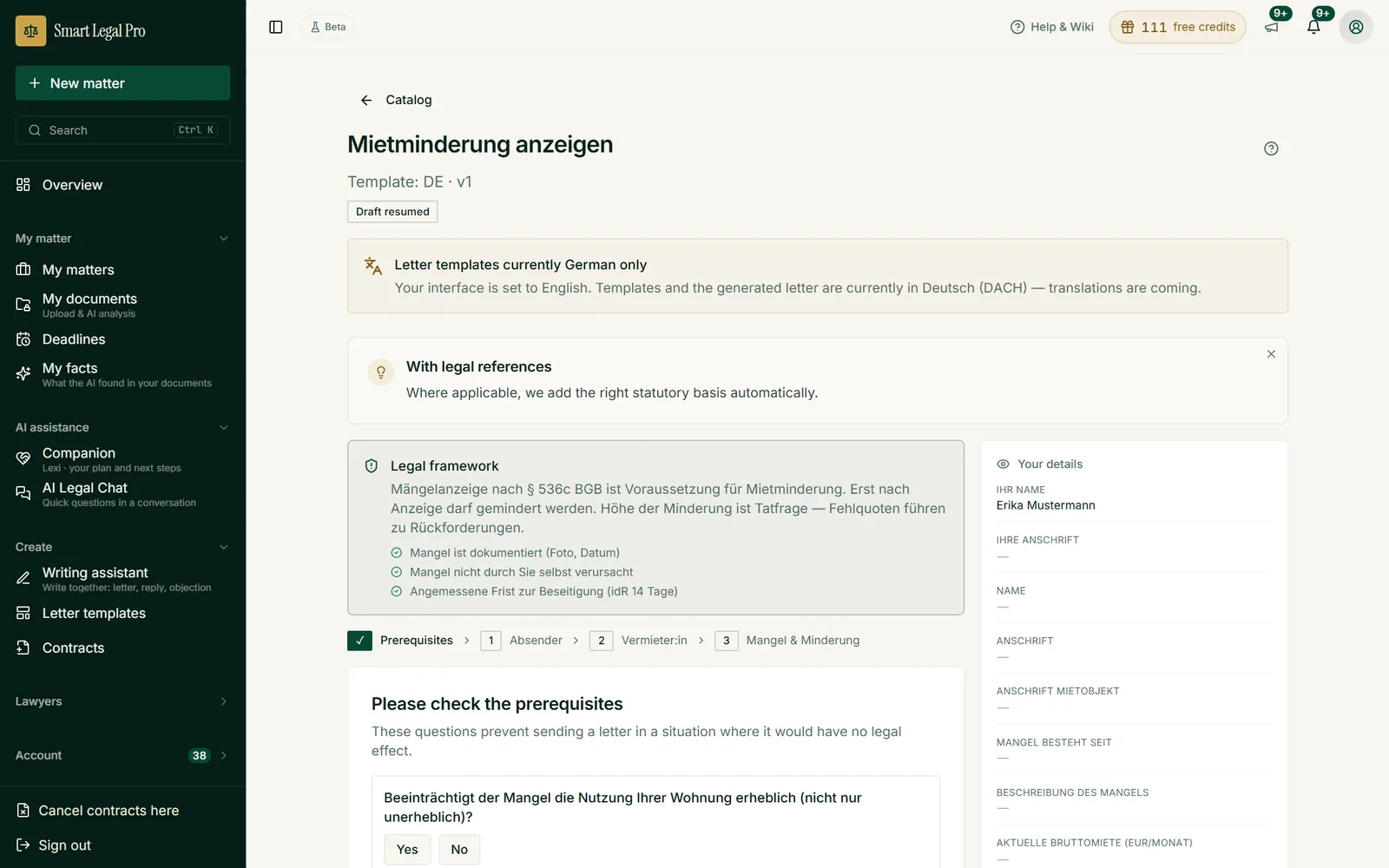Open My matters

(x=122, y=270)
